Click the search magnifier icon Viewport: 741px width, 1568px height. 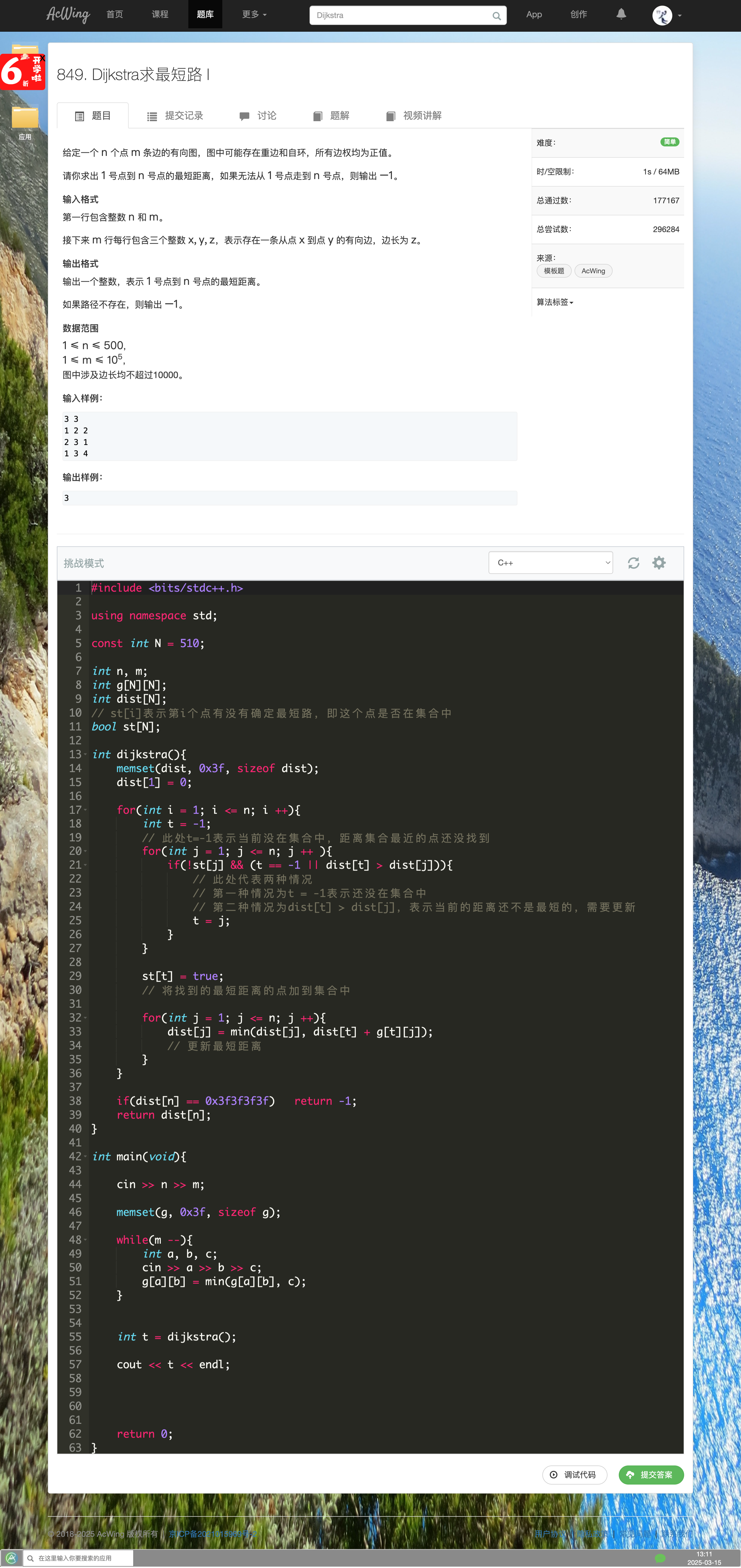(x=497, y=16)
